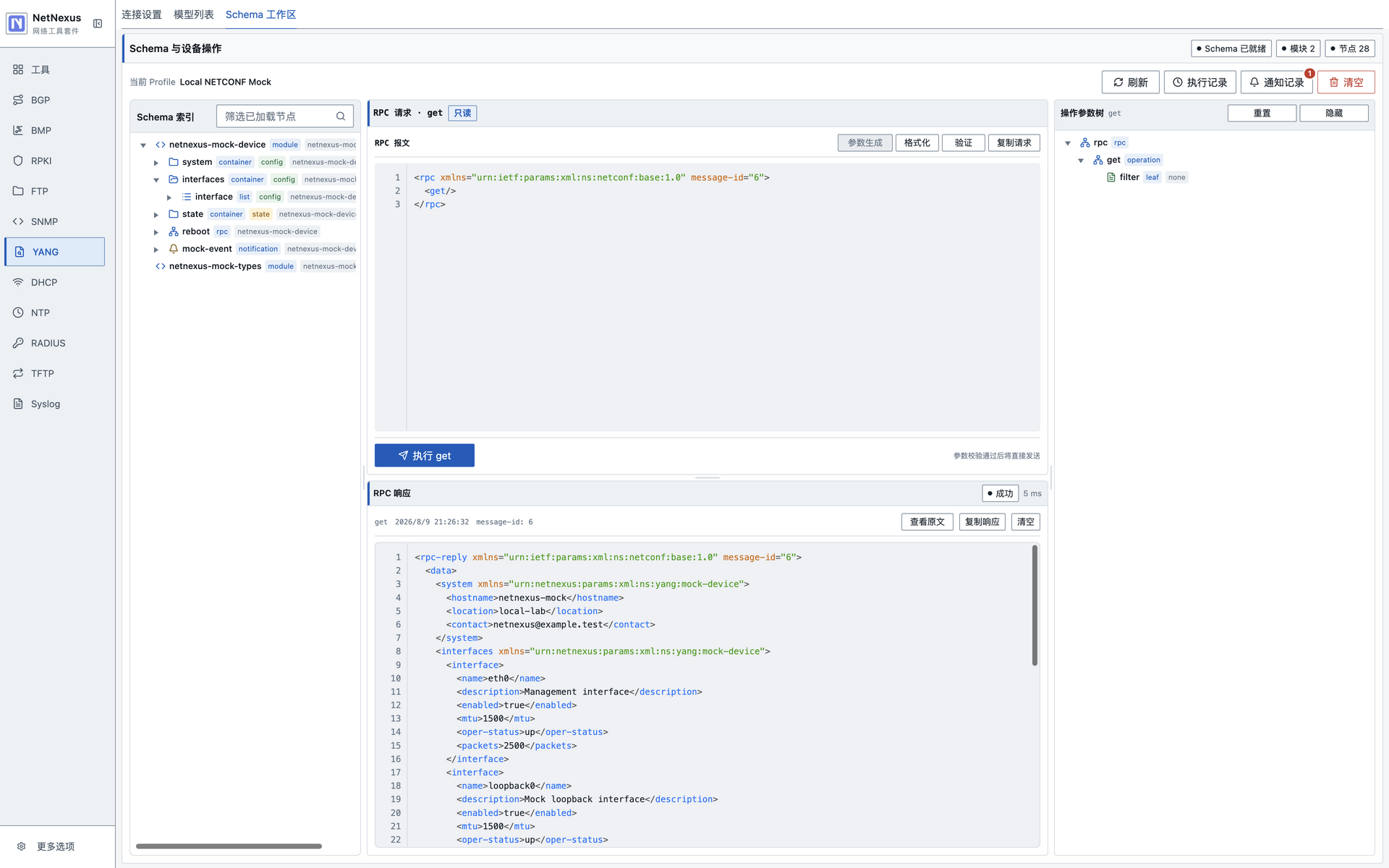Click the Schema 已就绪 status badge

click(x=1231, y=48)
